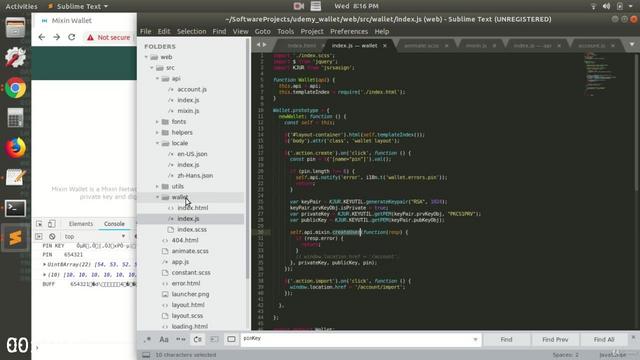Toggle DevTools device toolbar icon
Viewport: 640px width, 360px height.
(51, 224)
